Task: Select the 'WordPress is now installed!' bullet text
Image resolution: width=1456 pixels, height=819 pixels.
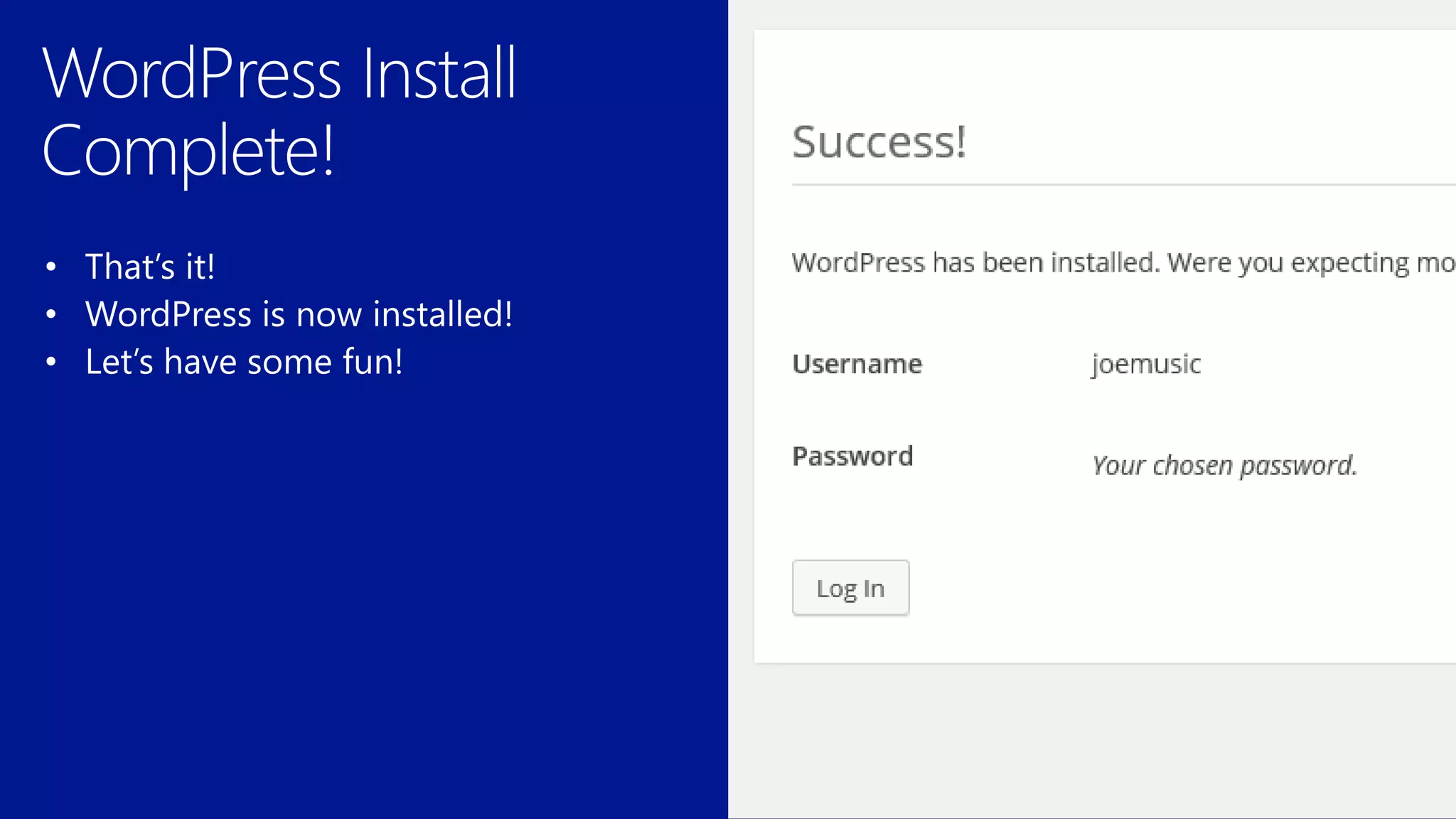Action: [299, 314]
